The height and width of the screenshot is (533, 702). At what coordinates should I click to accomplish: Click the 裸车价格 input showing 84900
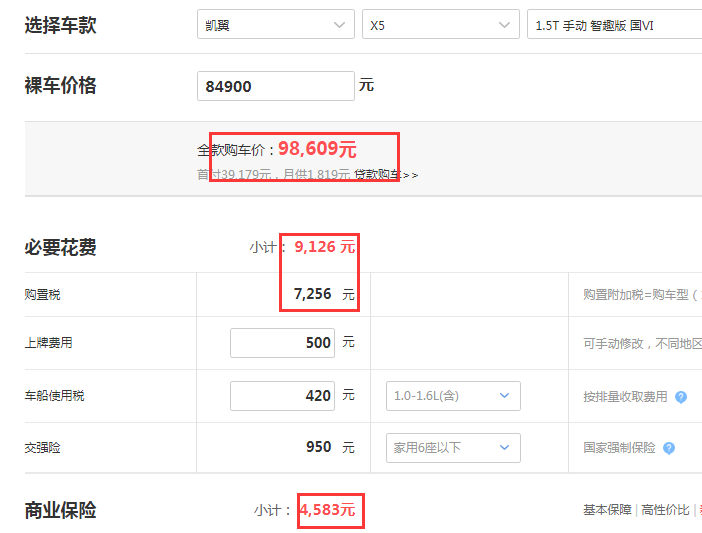(x=276, y=86)
